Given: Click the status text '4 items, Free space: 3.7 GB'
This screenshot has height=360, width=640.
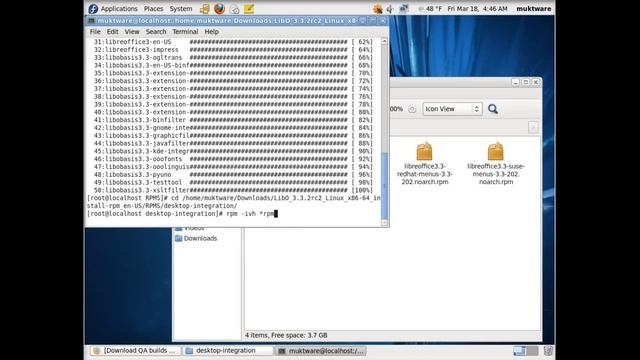Looking at the screenshot, I should pyautogui.click(x=286, y=335).
